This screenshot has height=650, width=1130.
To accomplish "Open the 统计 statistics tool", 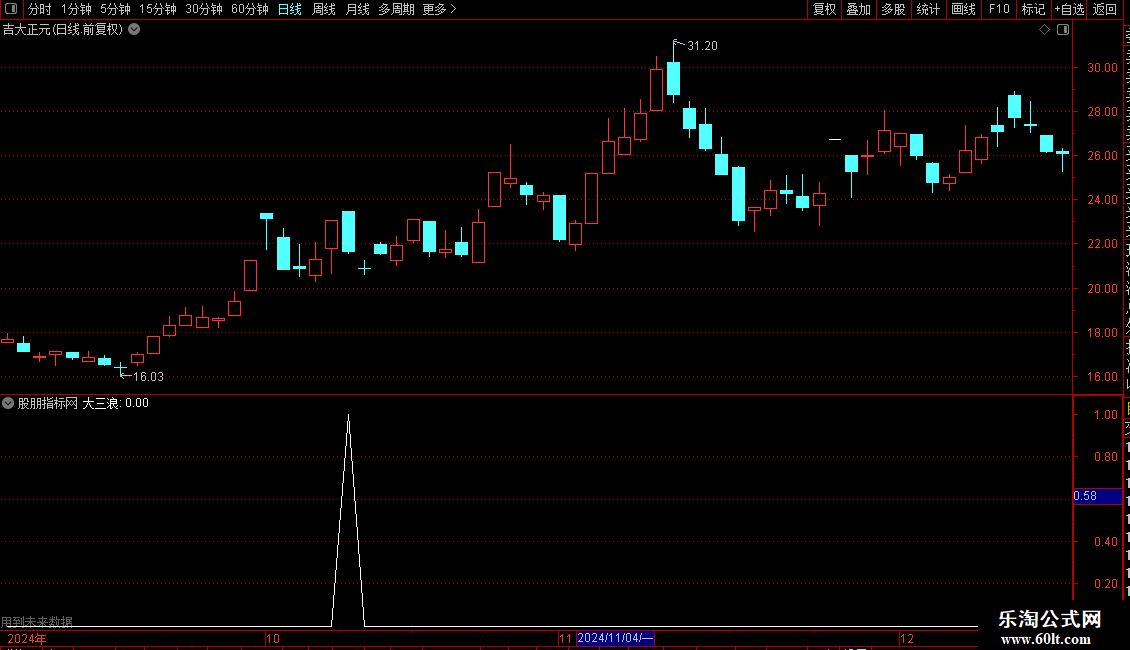I will pyautogui.click(x=927, y=9).
